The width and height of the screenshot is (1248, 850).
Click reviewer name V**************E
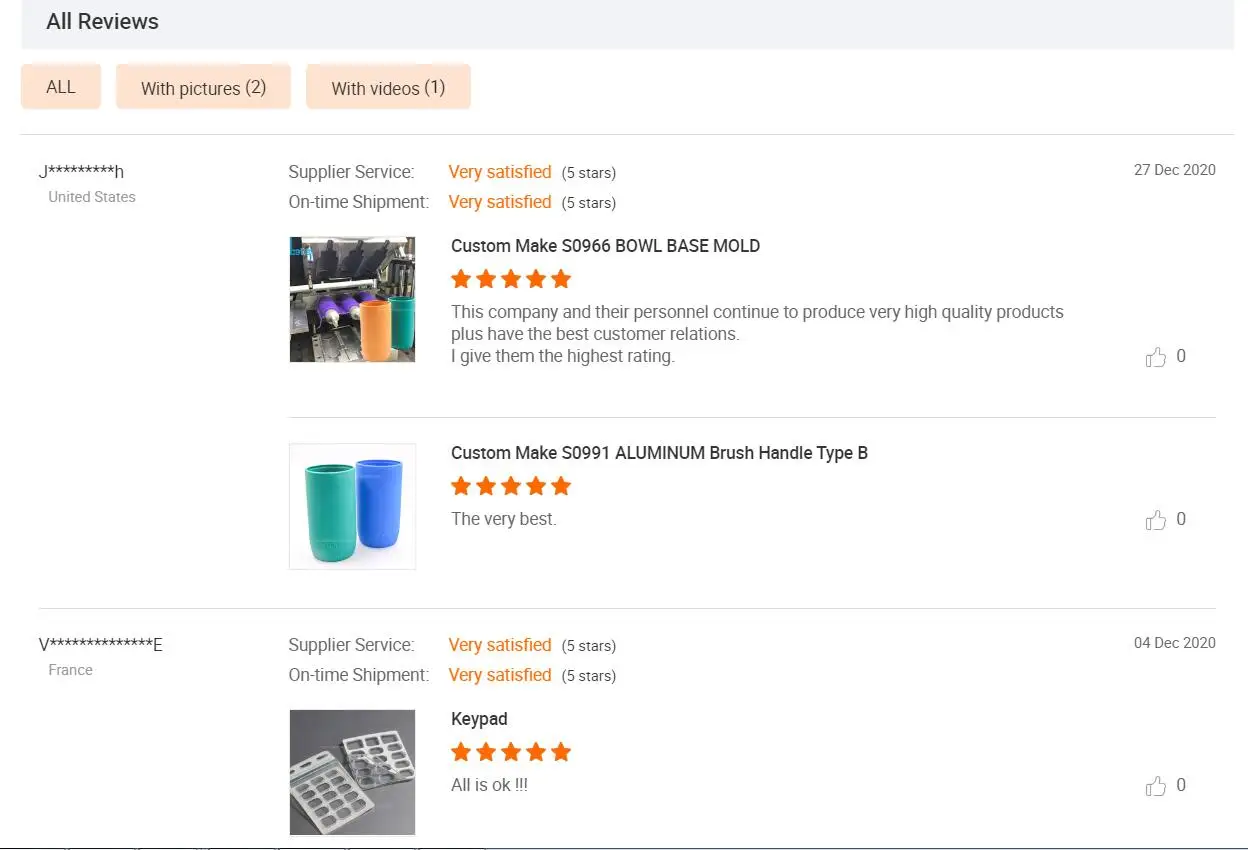coord(100,644)
